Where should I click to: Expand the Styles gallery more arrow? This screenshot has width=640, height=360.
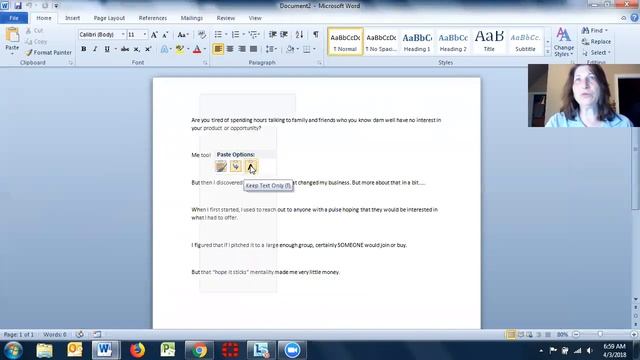tap(548, 52)
